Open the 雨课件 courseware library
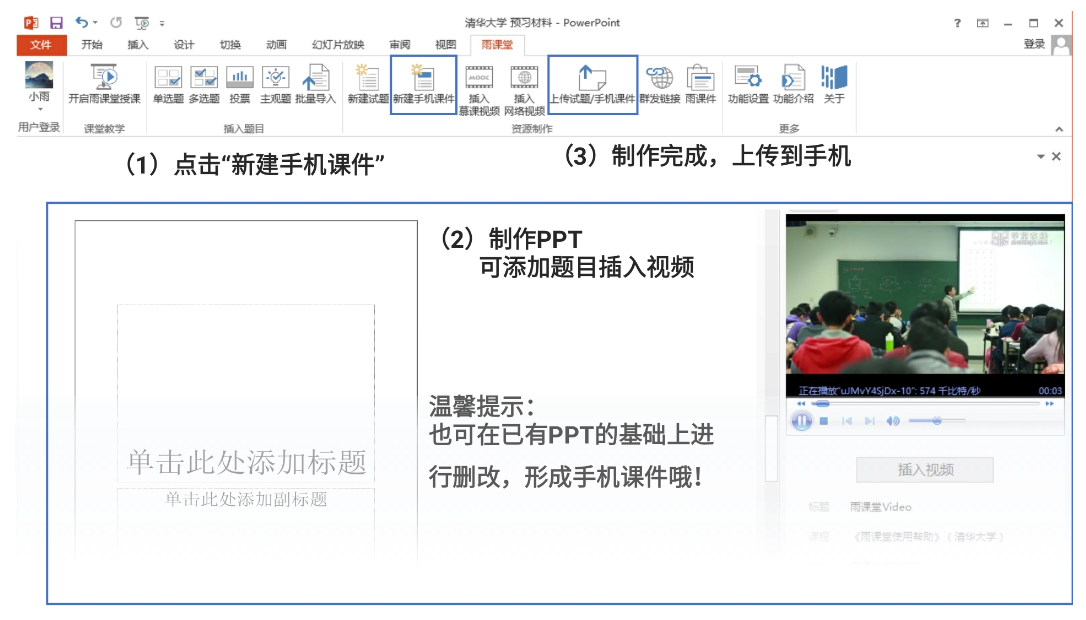1086x620 pixels. click(x=700, y=84)
